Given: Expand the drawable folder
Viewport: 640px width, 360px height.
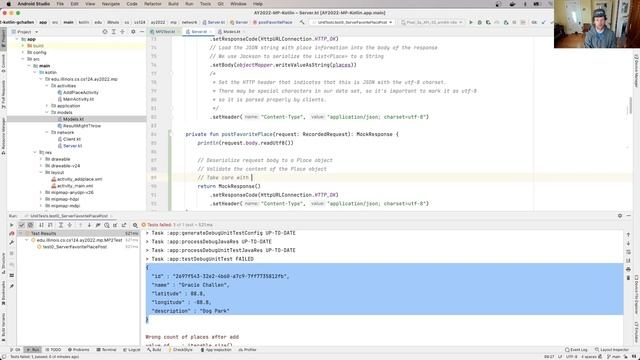Looking at the screenshot, I should (x=41, y=159).
